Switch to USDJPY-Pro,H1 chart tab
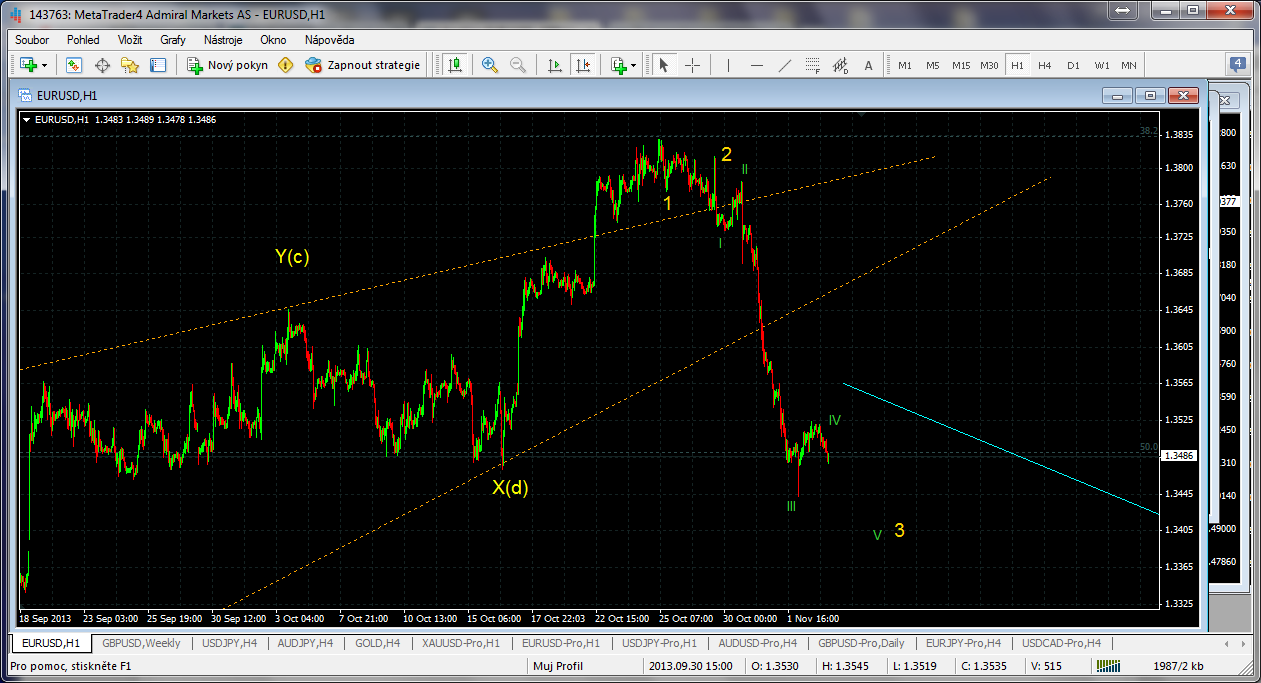This screenshot has width=1261, height=683. pyautogui.click(x=658, y=643)
